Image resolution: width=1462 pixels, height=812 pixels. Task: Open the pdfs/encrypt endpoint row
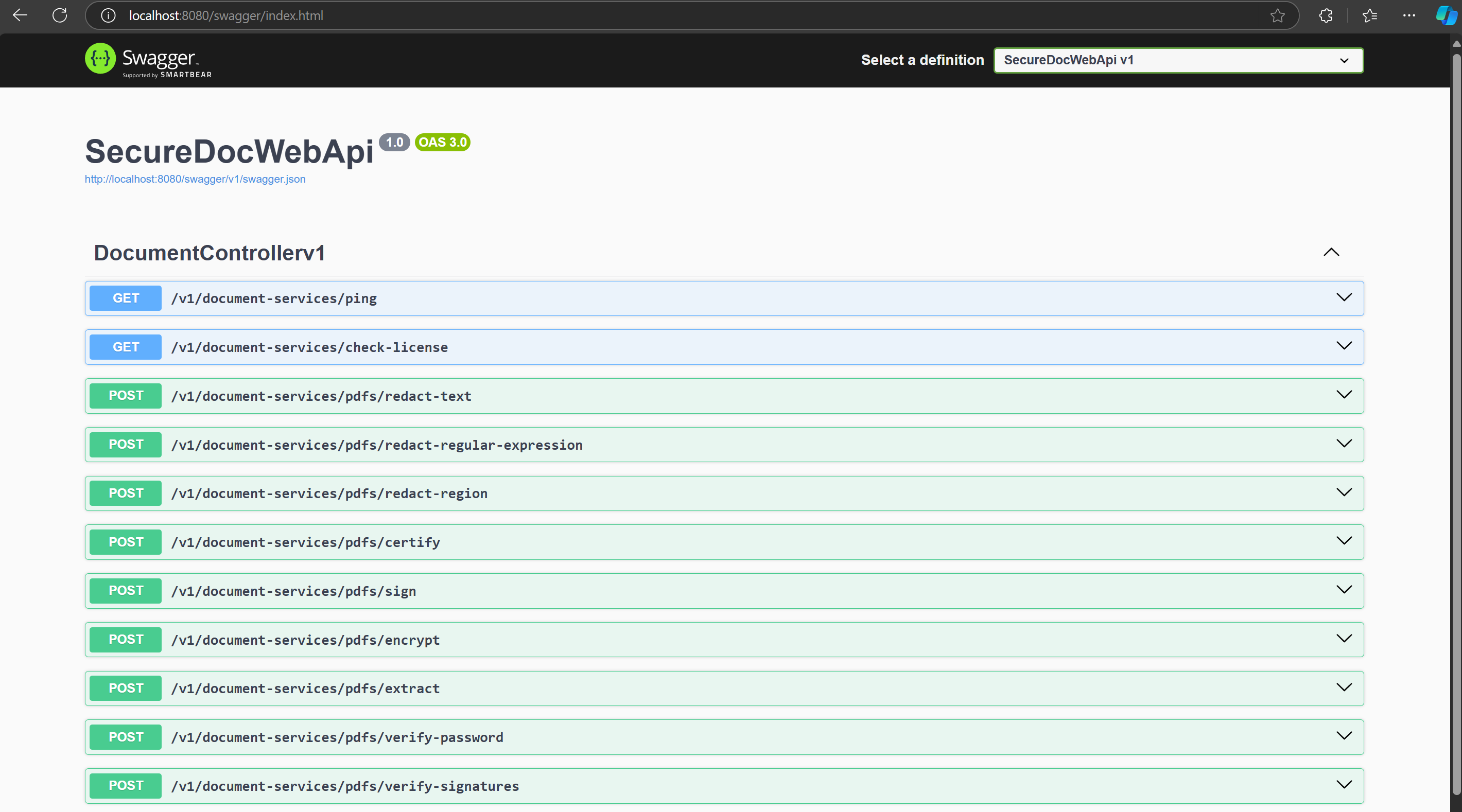click(x=724, y=640)
